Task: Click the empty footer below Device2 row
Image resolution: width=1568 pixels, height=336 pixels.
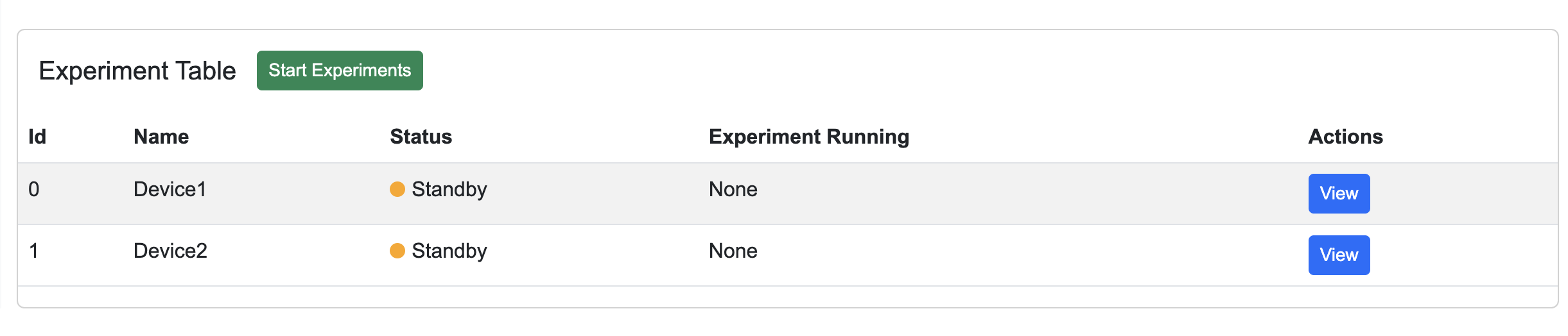Action: 788,296
